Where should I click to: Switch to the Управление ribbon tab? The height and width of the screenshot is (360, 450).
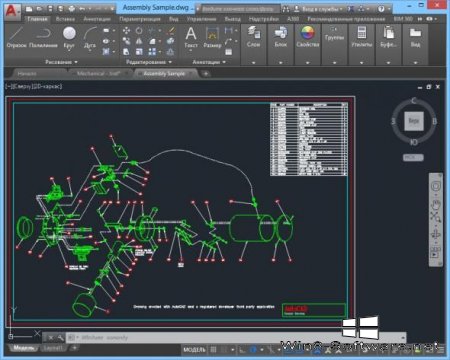coord(201,19)
